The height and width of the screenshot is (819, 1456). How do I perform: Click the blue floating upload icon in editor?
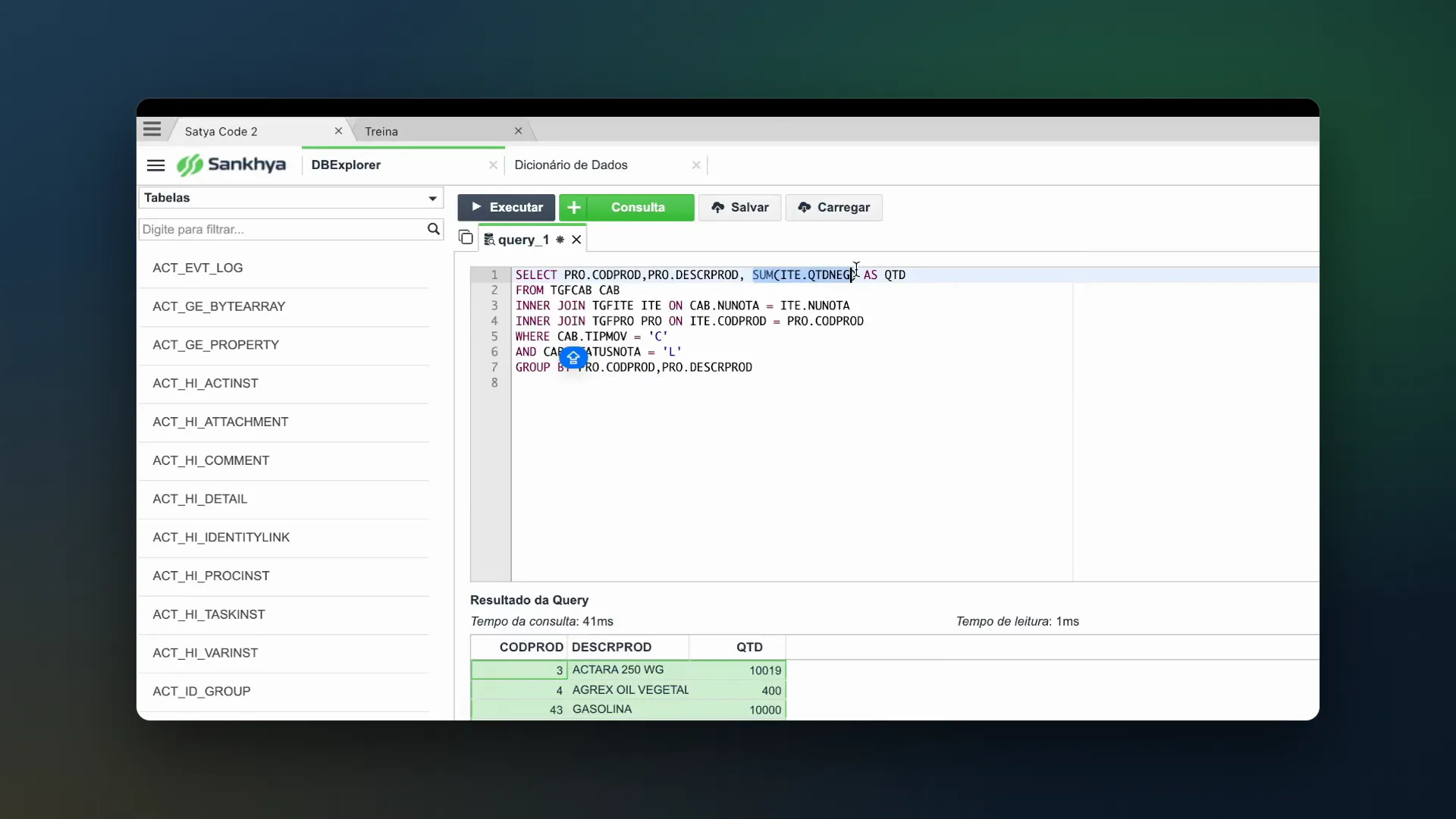[x=573, y=357]
